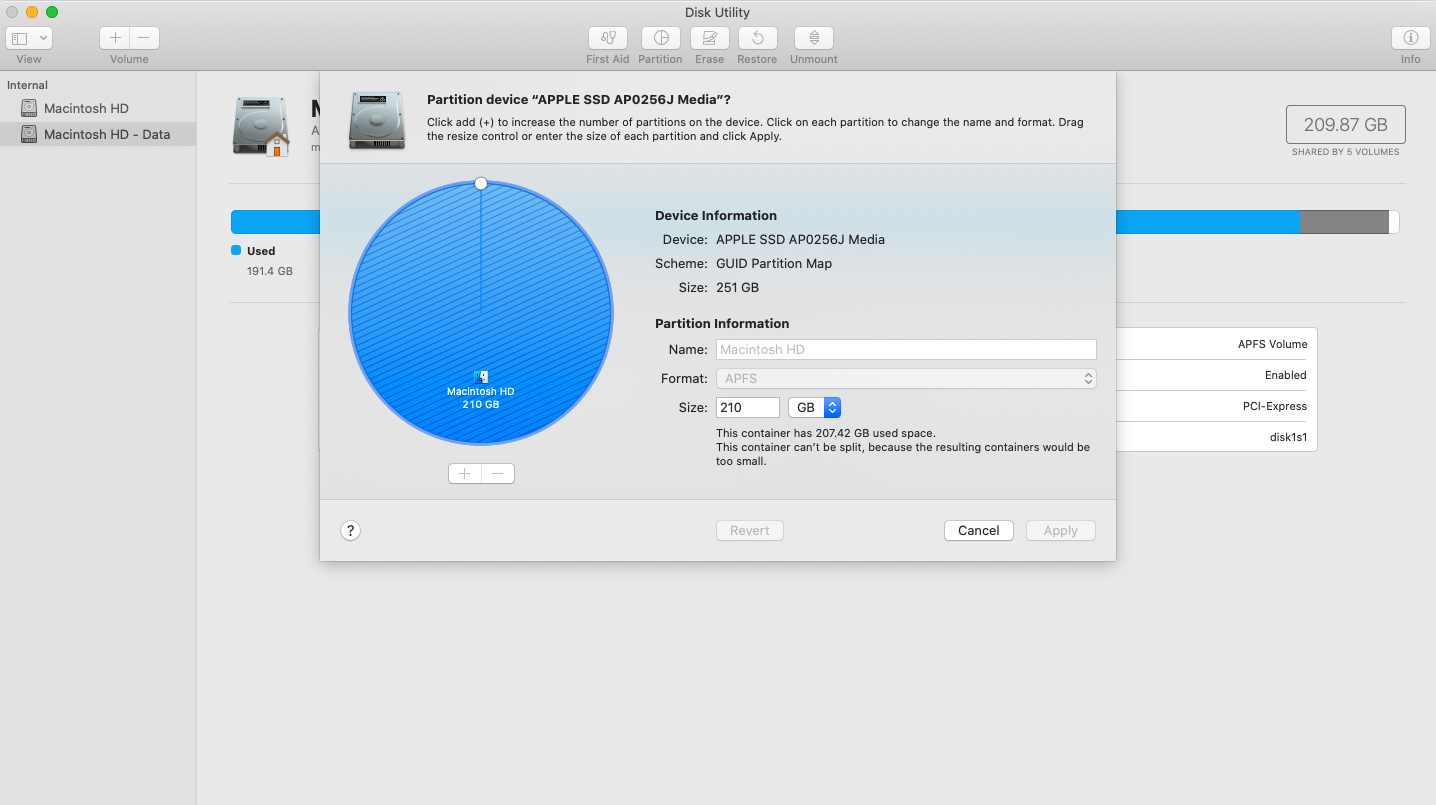
Task: Click the gray segment of the usage bar
Action: [1344, 222]
